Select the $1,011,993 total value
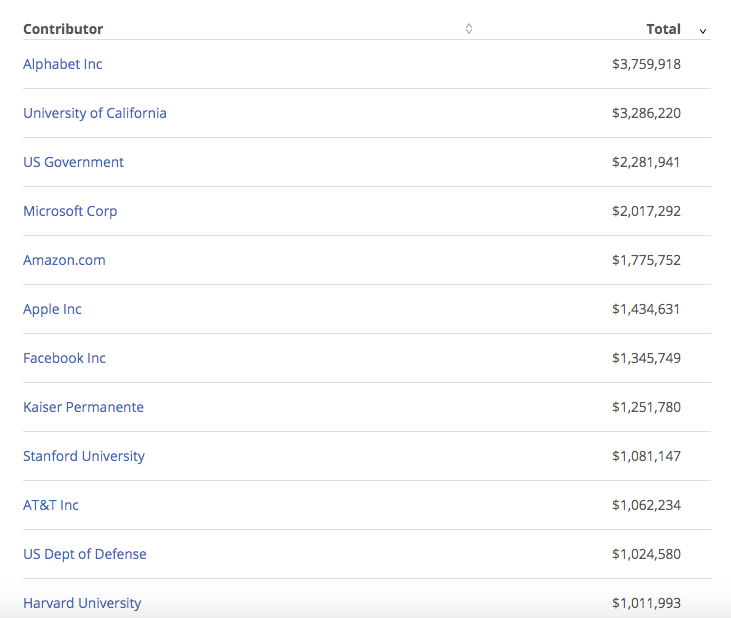The width and height of the screenshot is (731, 618). (x=646, y=603)
